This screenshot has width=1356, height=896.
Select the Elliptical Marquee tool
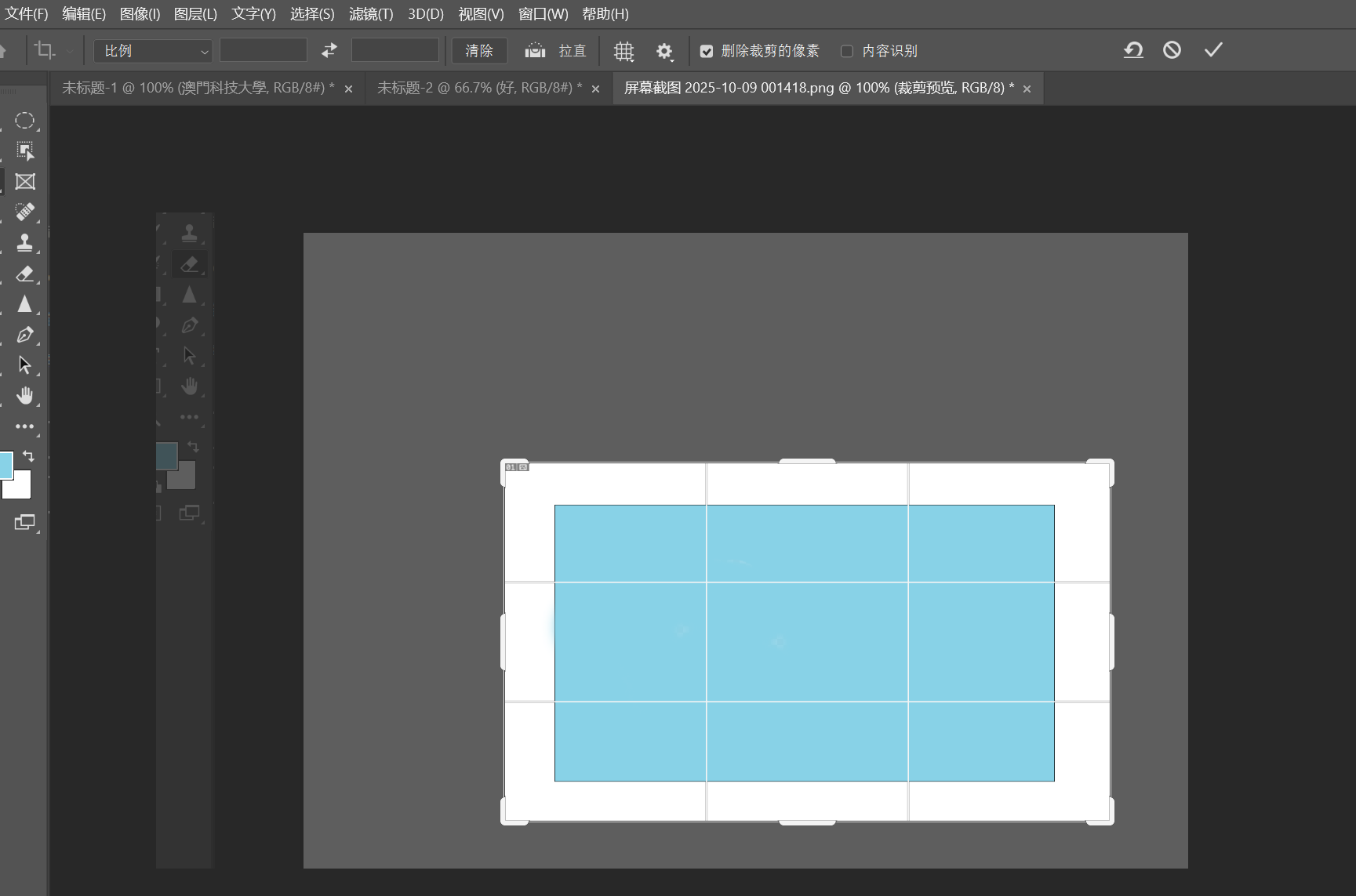(25, 121)
